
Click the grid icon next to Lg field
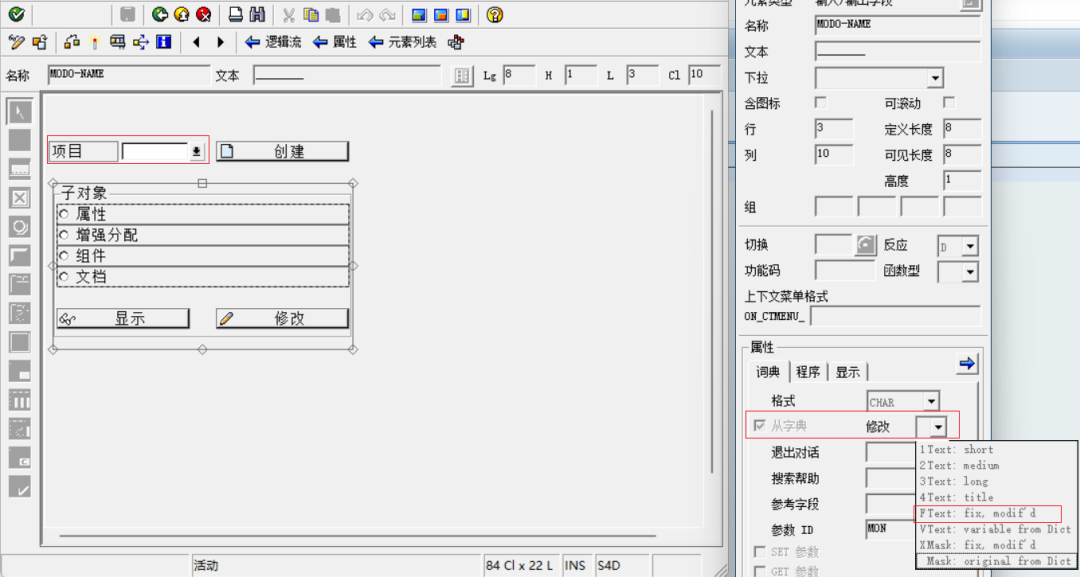tap(462, 76)
